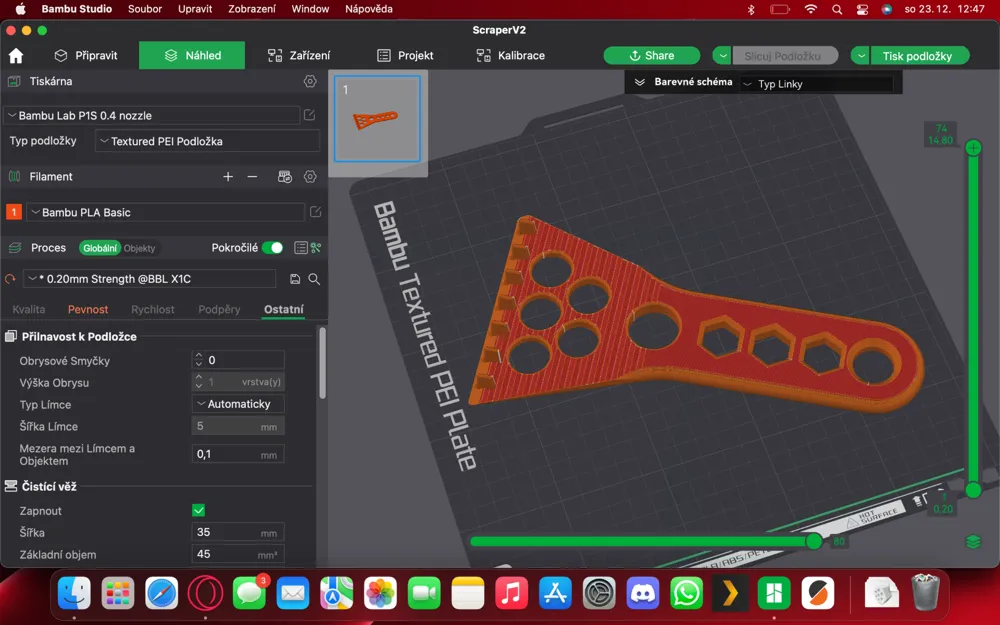Compare presets icon beside Pokročilé

coord(316,247)
